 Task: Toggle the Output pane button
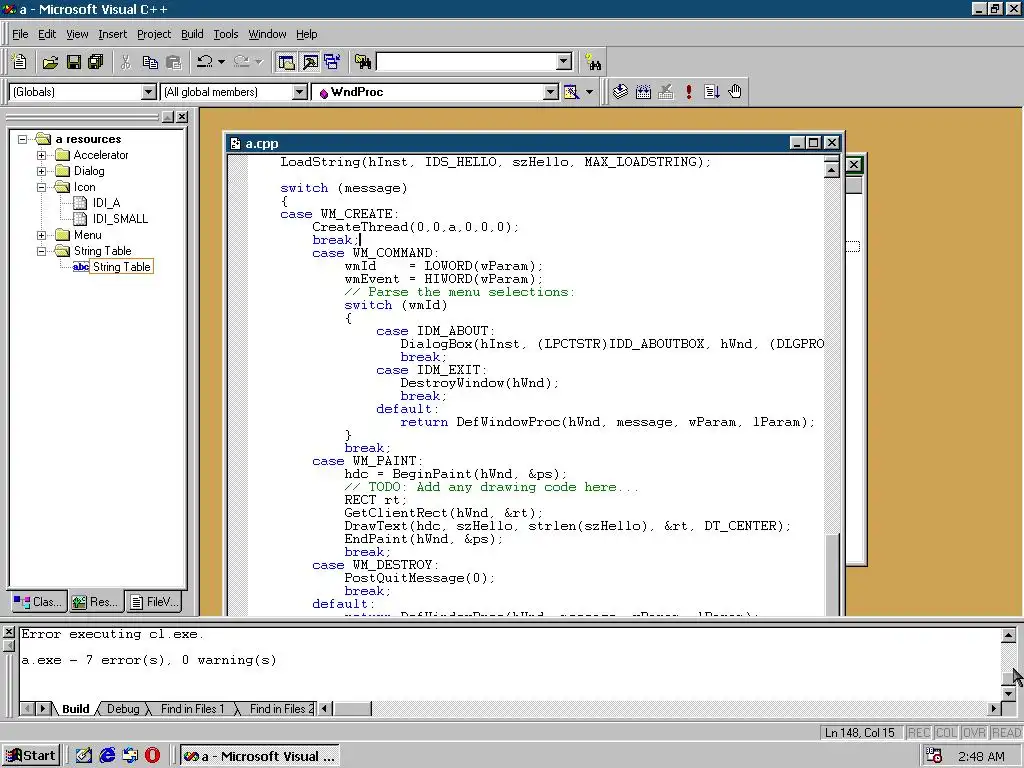pos(310,62)
